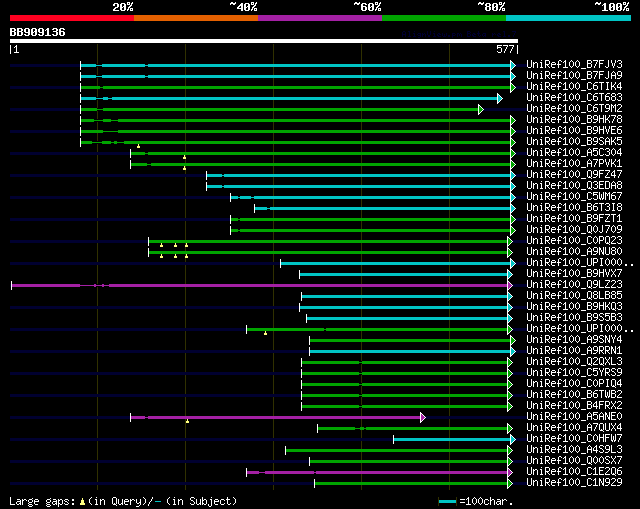640x509 pixels.
Task: Select the '~60%' identity scale label
Action: (x=367, y=7)
